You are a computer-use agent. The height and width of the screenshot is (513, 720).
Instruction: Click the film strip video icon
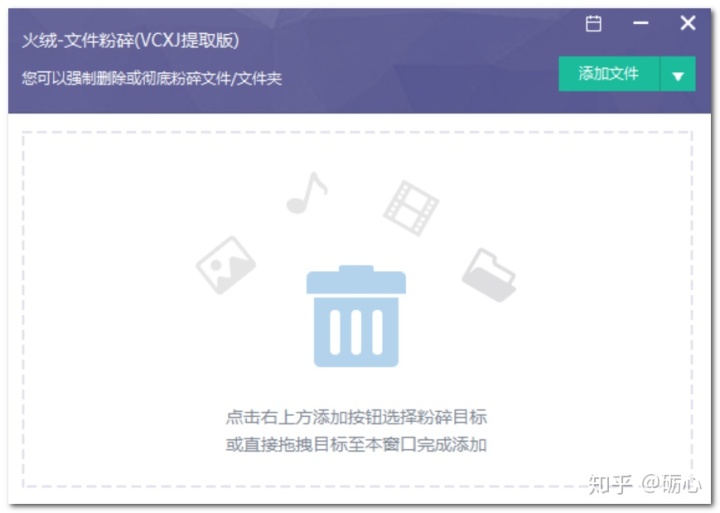[x=411, y=208]
